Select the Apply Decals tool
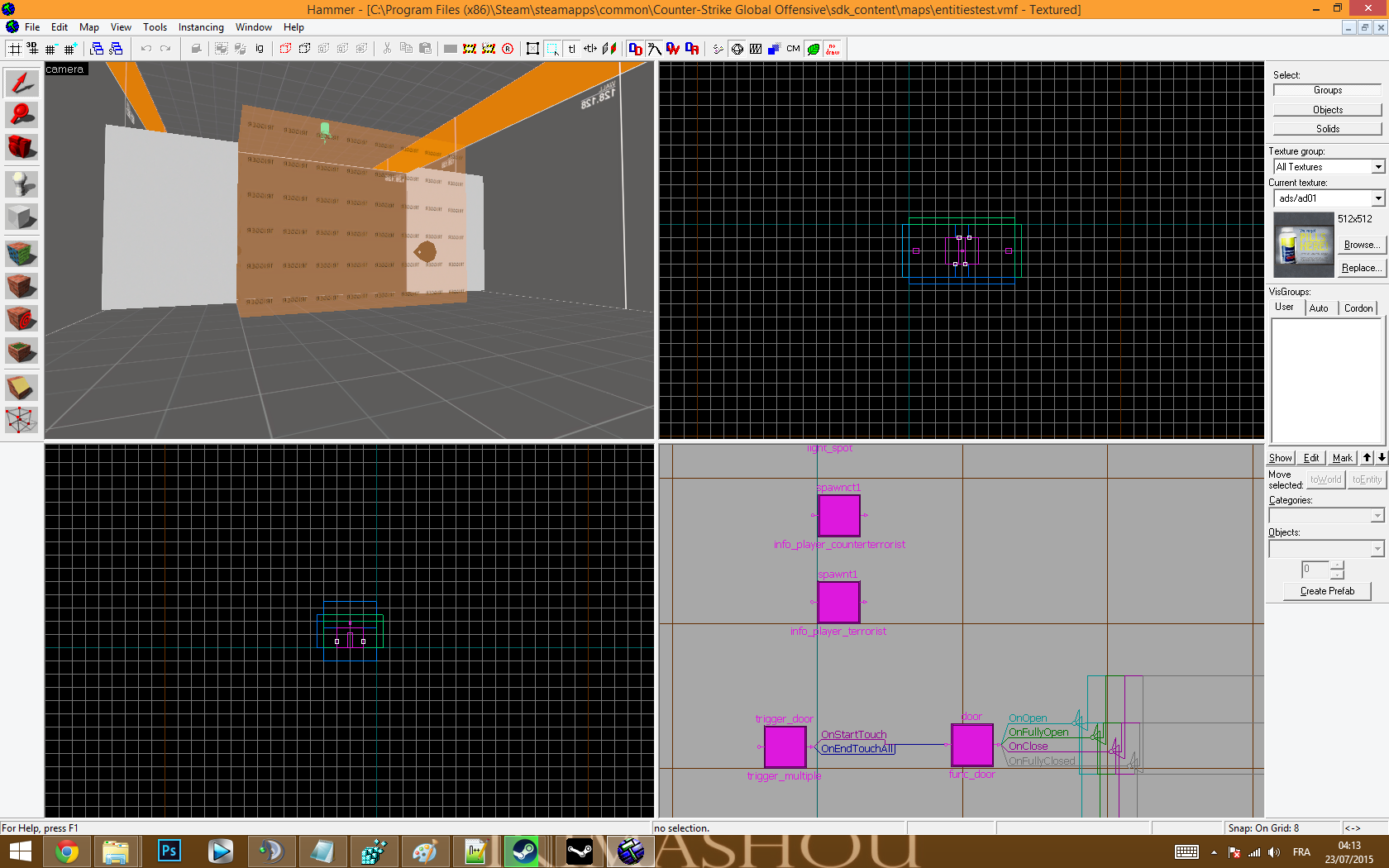 [21, 318]
